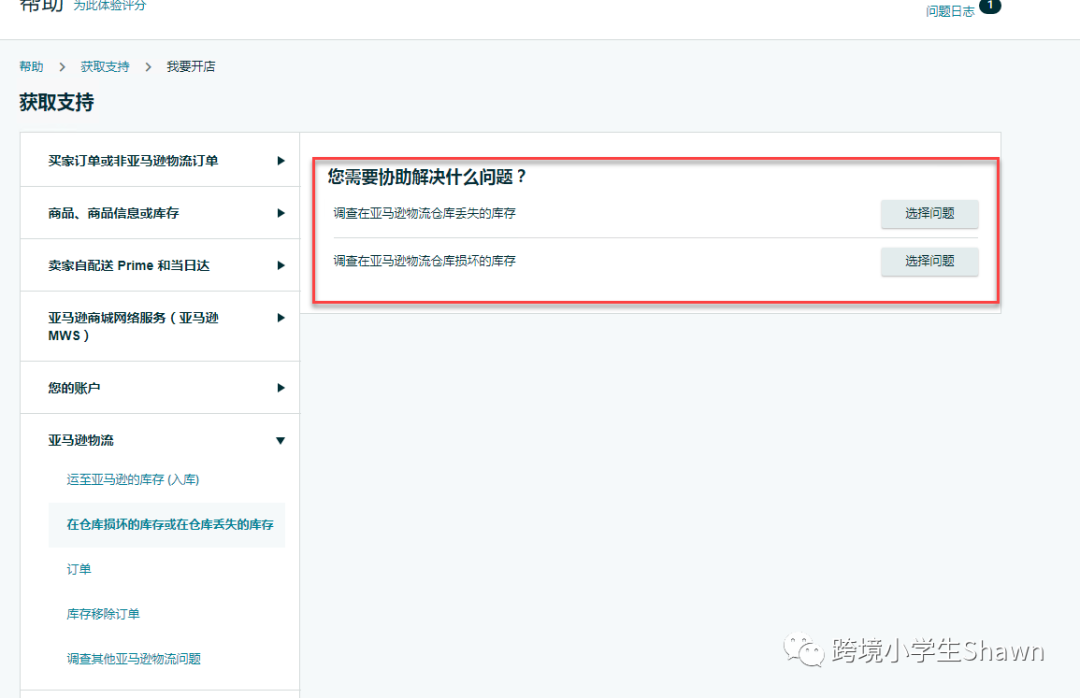Open the 订单 submenu link
The width and height of the screenshot is (1080, 698).
pyautogui.click(x=79, y=569)
